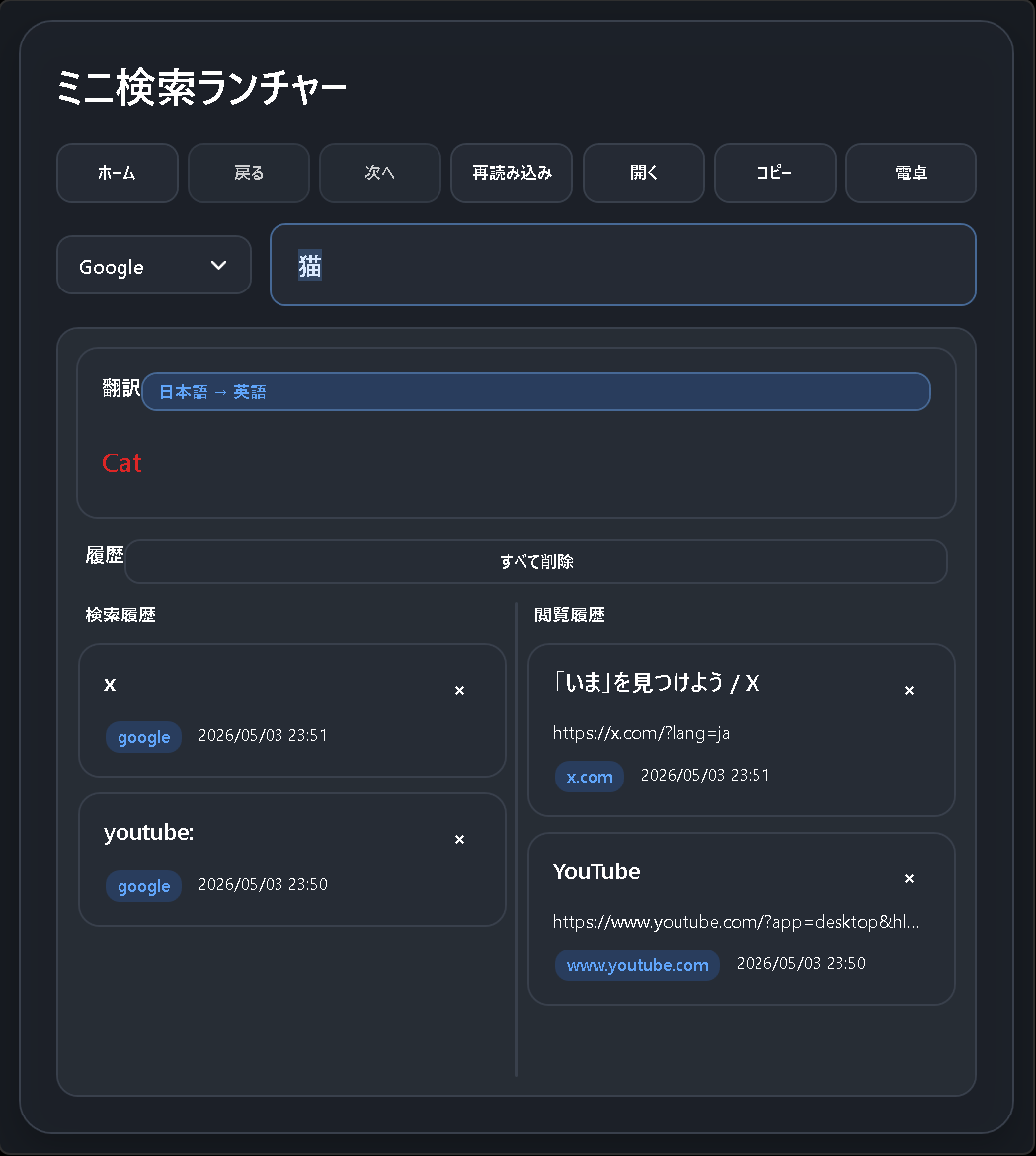This screenshot has height=1156, width=1036.
Task: Open the YouTube browsing entry title
Action: click(x=597, y=872)
